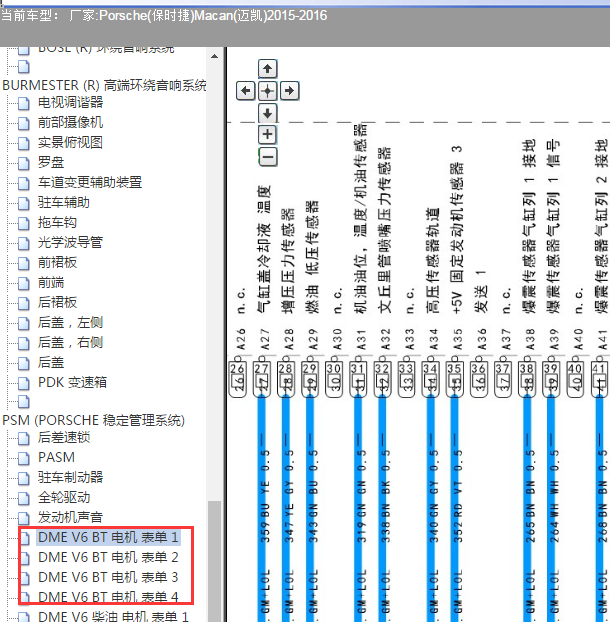This screenshot has height=622, width=610.
Task: Select the 前端 entry
Action: [x=51, y=282]
